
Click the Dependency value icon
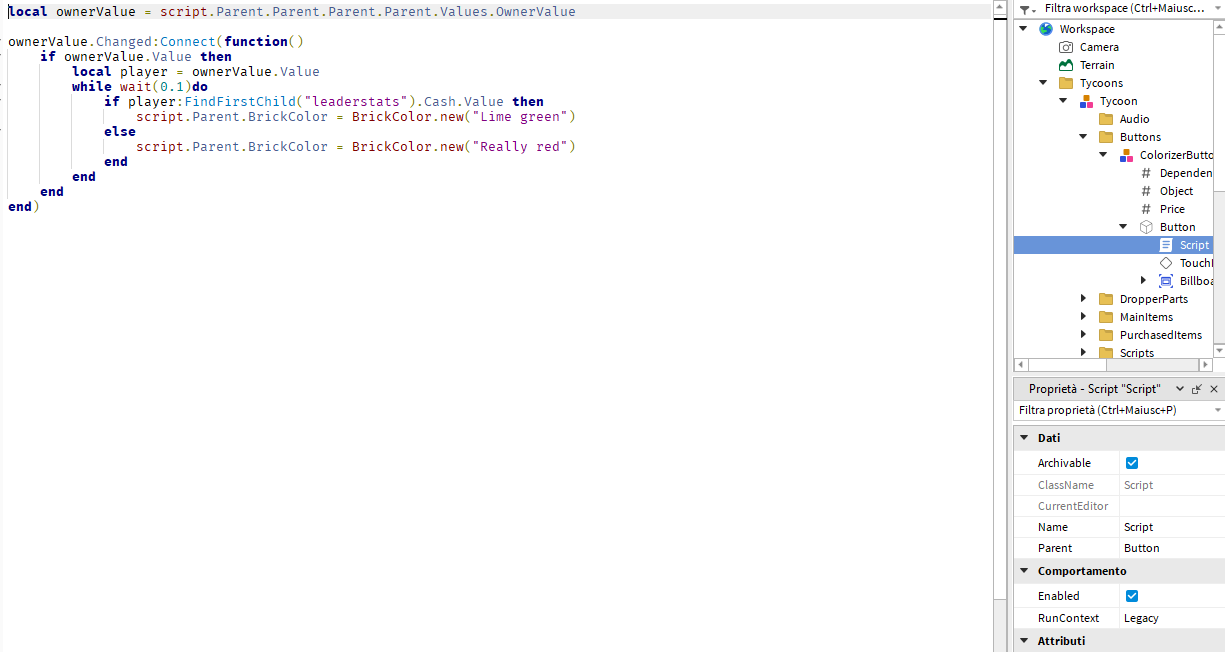(1146, 173)
